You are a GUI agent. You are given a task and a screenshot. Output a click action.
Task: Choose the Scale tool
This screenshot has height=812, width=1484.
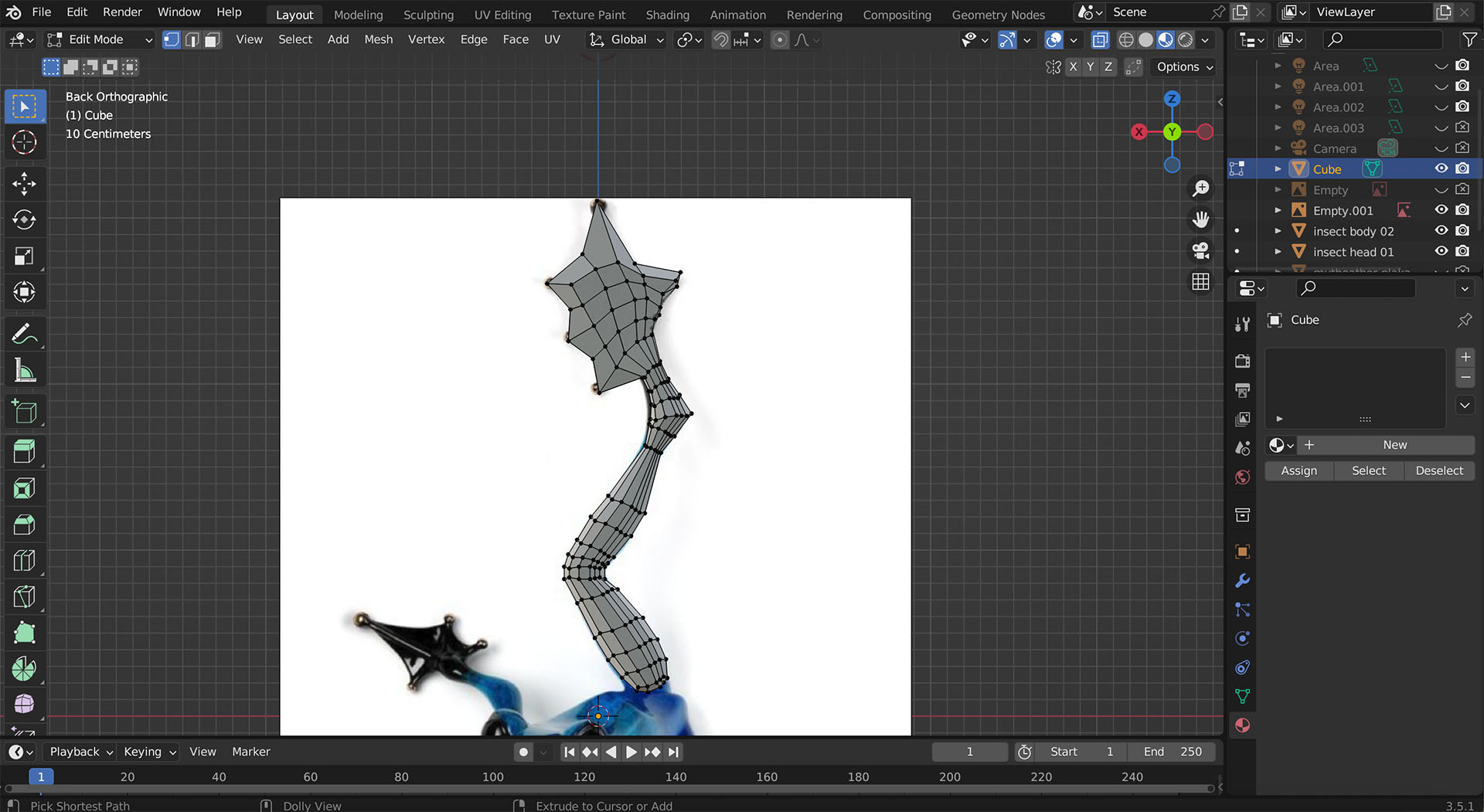pyautogui.click(x=24, y=257)
